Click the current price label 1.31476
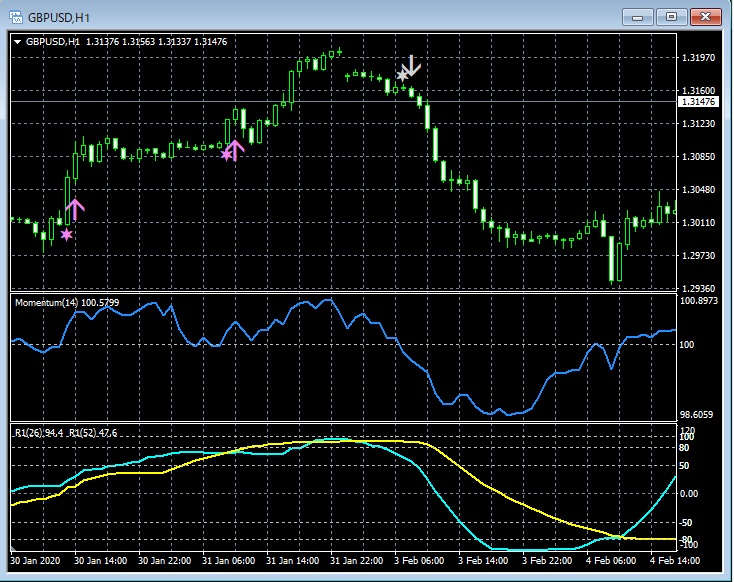The height and width of the screenshot is (582, 734). coord(697,102)
